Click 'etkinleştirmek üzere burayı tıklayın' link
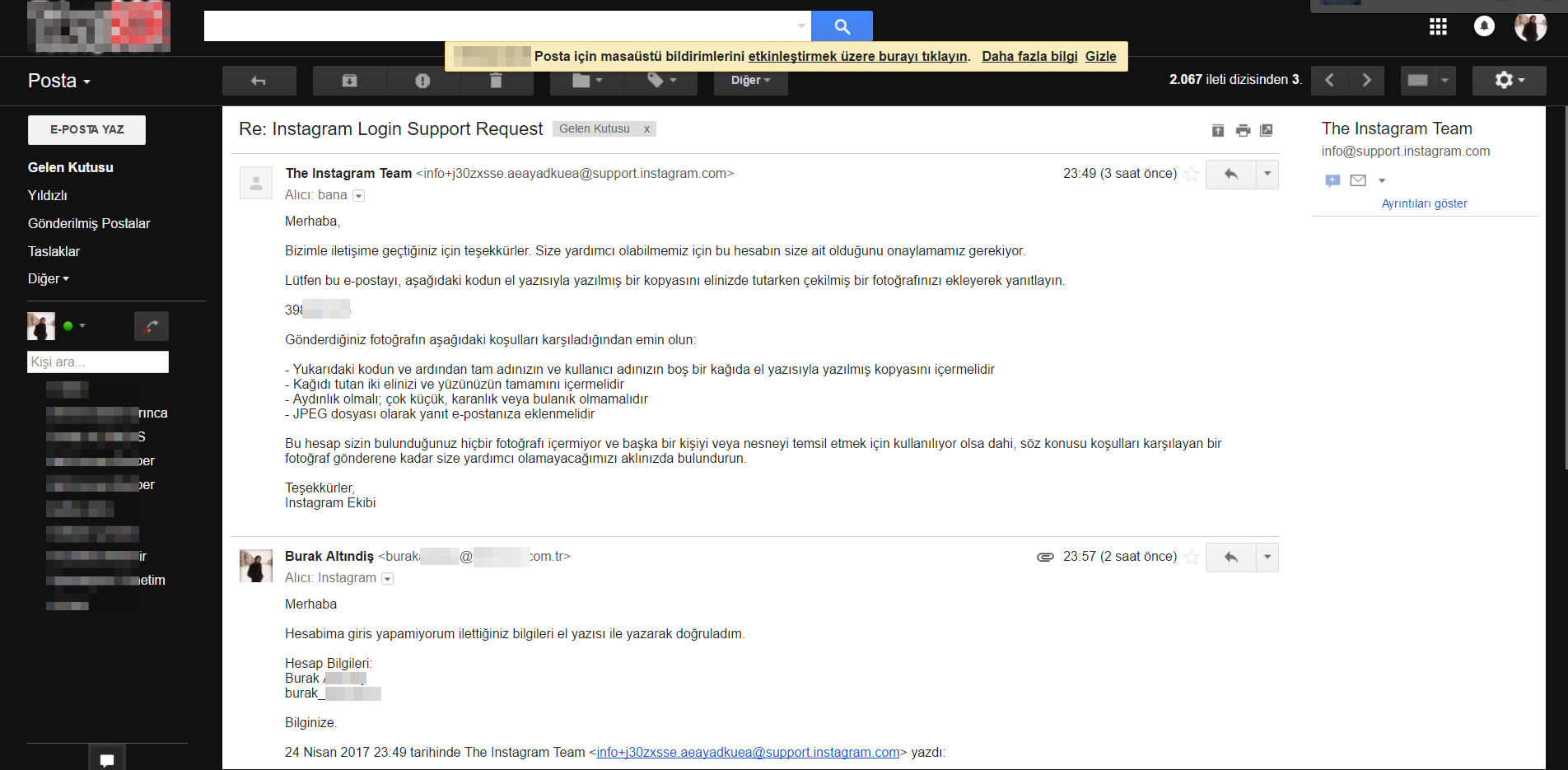The image size is (1568, 770). pos(858,56)
